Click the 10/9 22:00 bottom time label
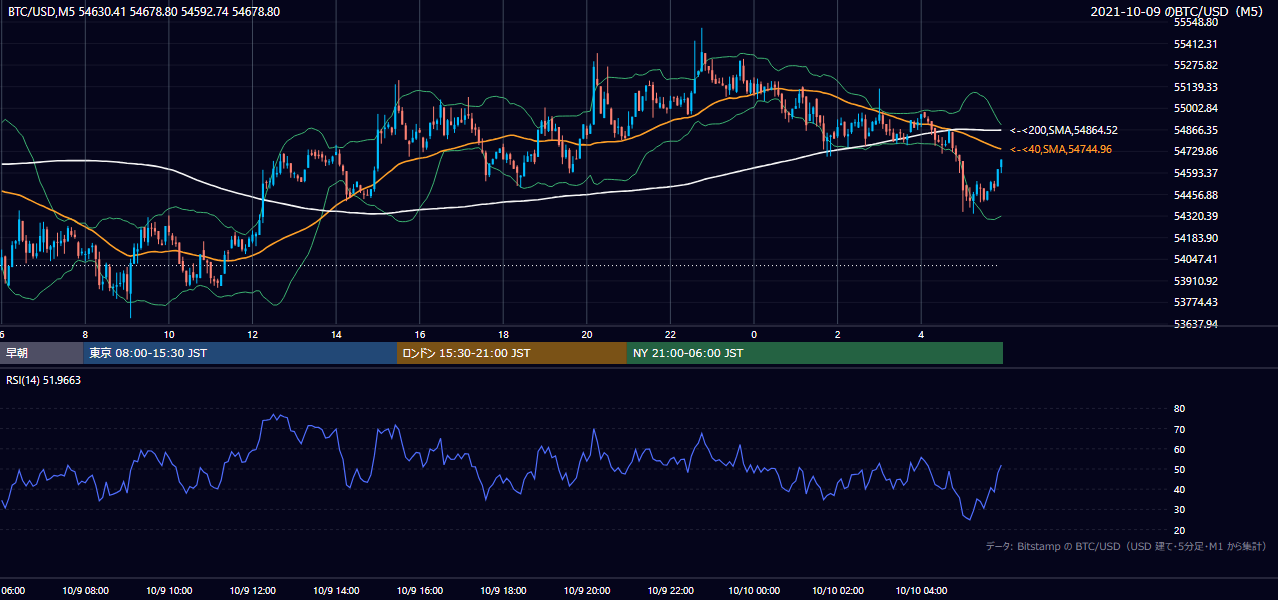This screenshot has height=600, width=1278. coord(671,590)
